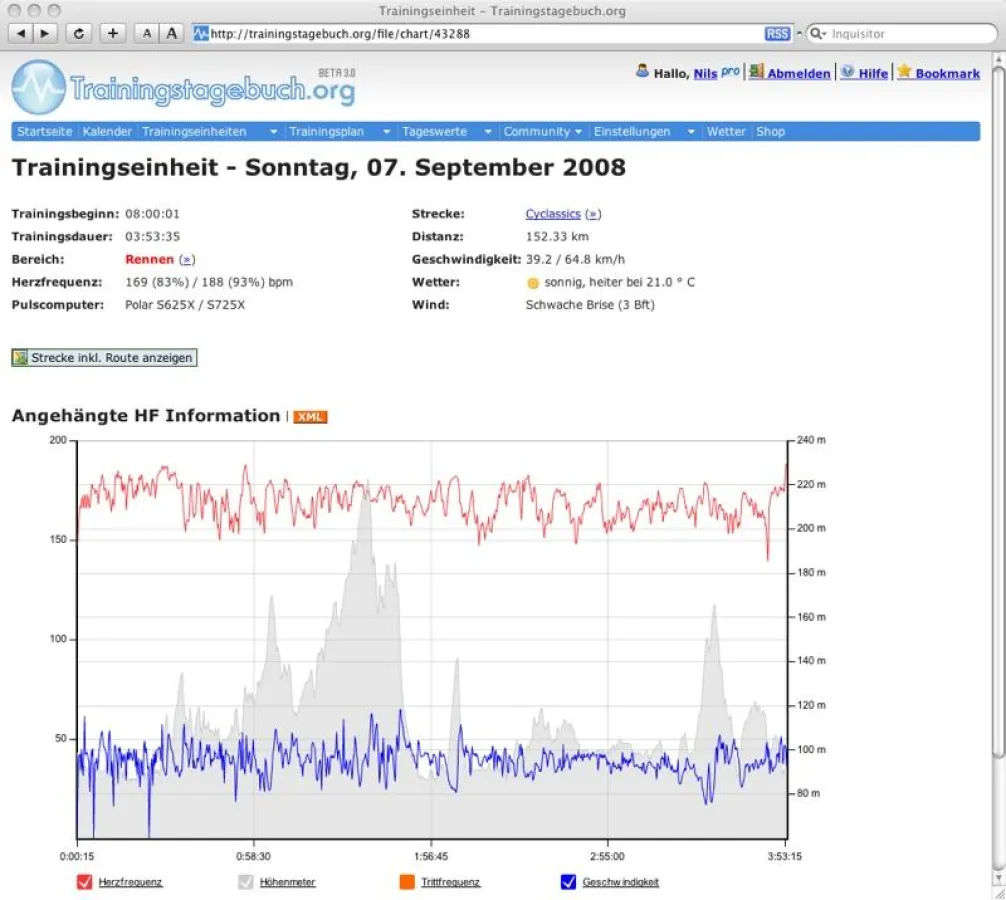
Task: Click the orange XML export badge
Action: [x=310, y=417]
